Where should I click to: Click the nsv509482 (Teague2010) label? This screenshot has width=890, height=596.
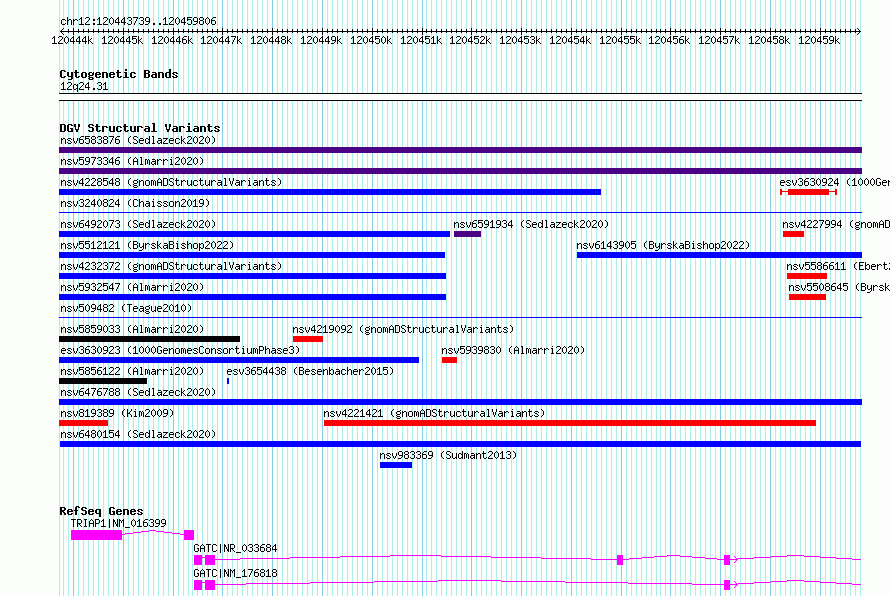[126, 308]
